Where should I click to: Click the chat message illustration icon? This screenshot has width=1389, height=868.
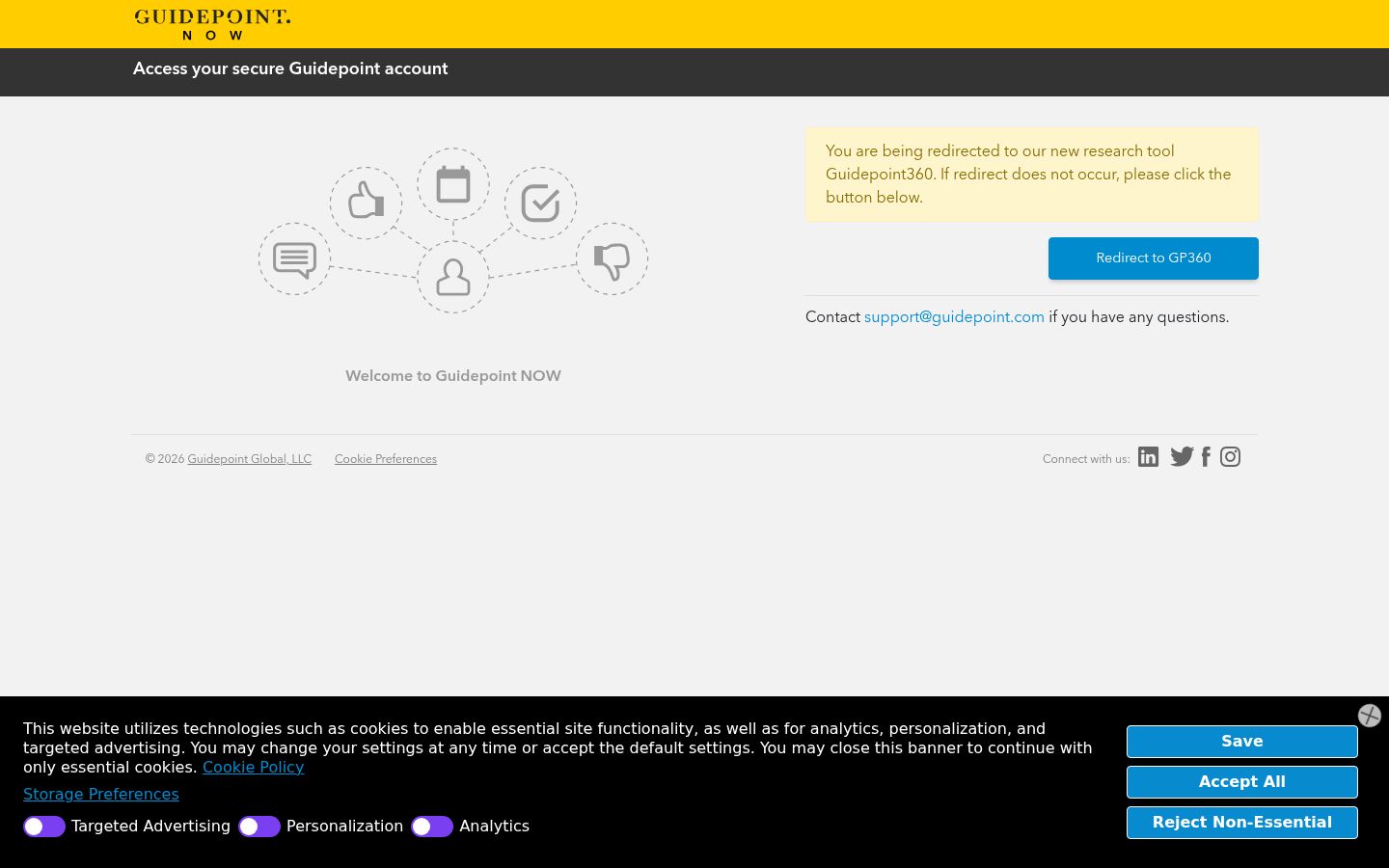294,259
